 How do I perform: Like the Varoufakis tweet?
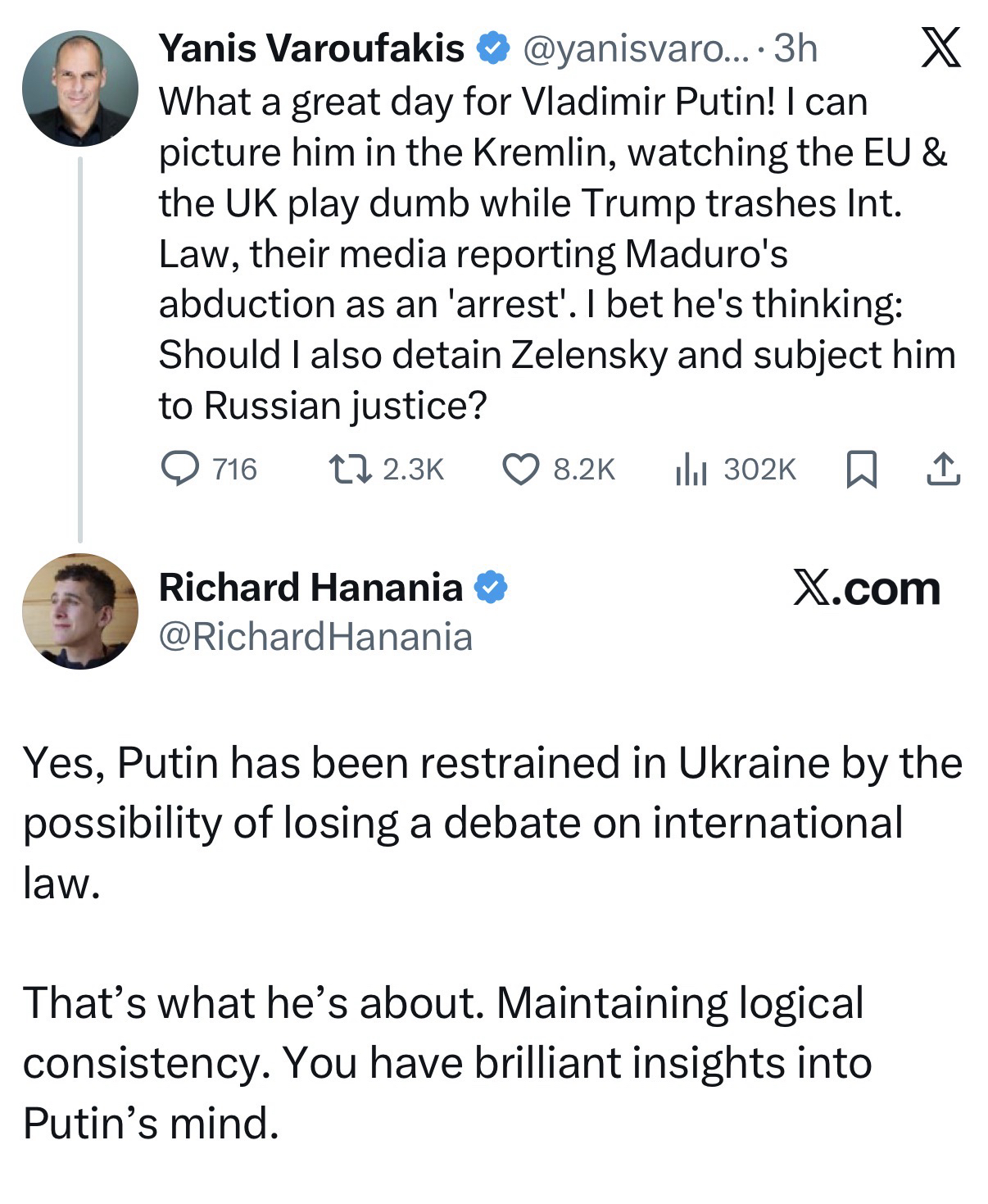point(519,470)
